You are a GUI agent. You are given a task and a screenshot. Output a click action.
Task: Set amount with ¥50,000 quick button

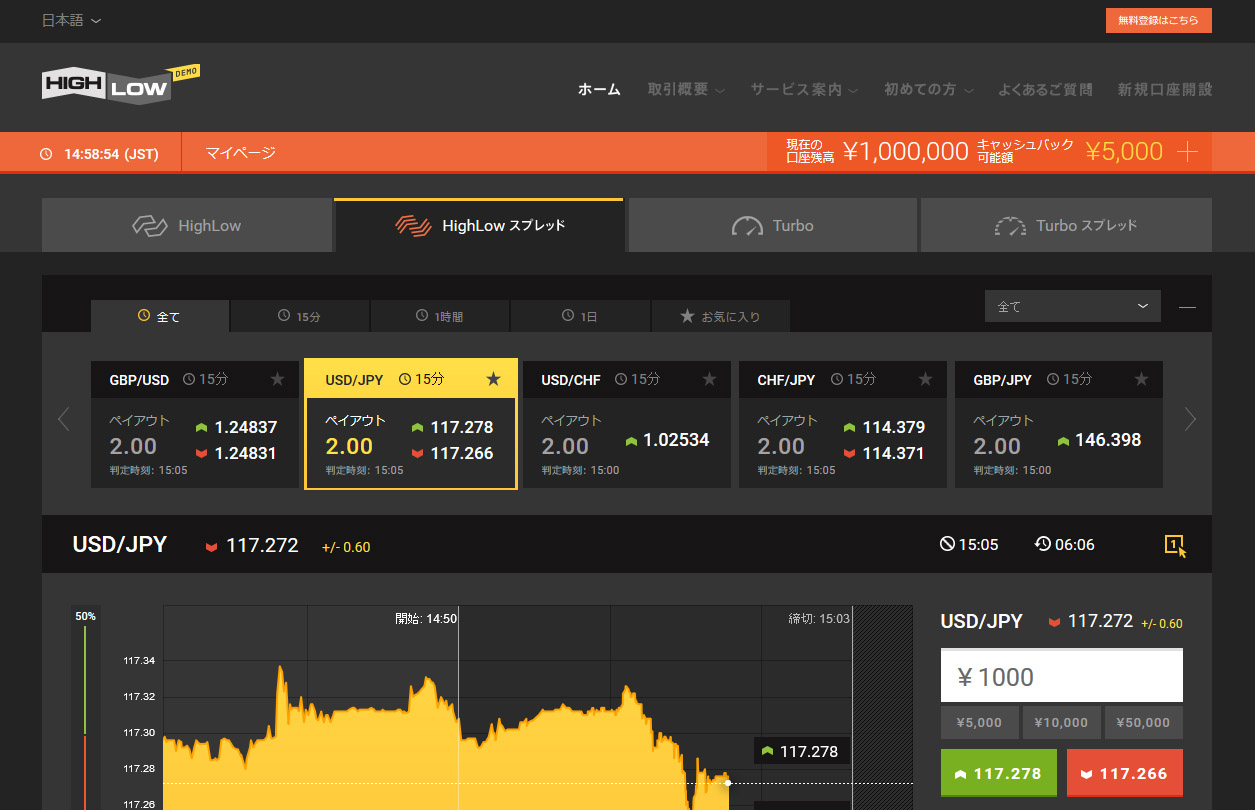[1144, 722]
